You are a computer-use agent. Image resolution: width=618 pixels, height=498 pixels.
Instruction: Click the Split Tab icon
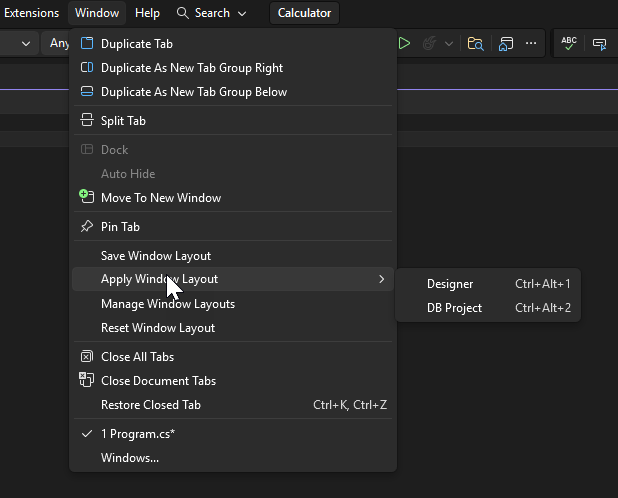(x=86, y=121)
